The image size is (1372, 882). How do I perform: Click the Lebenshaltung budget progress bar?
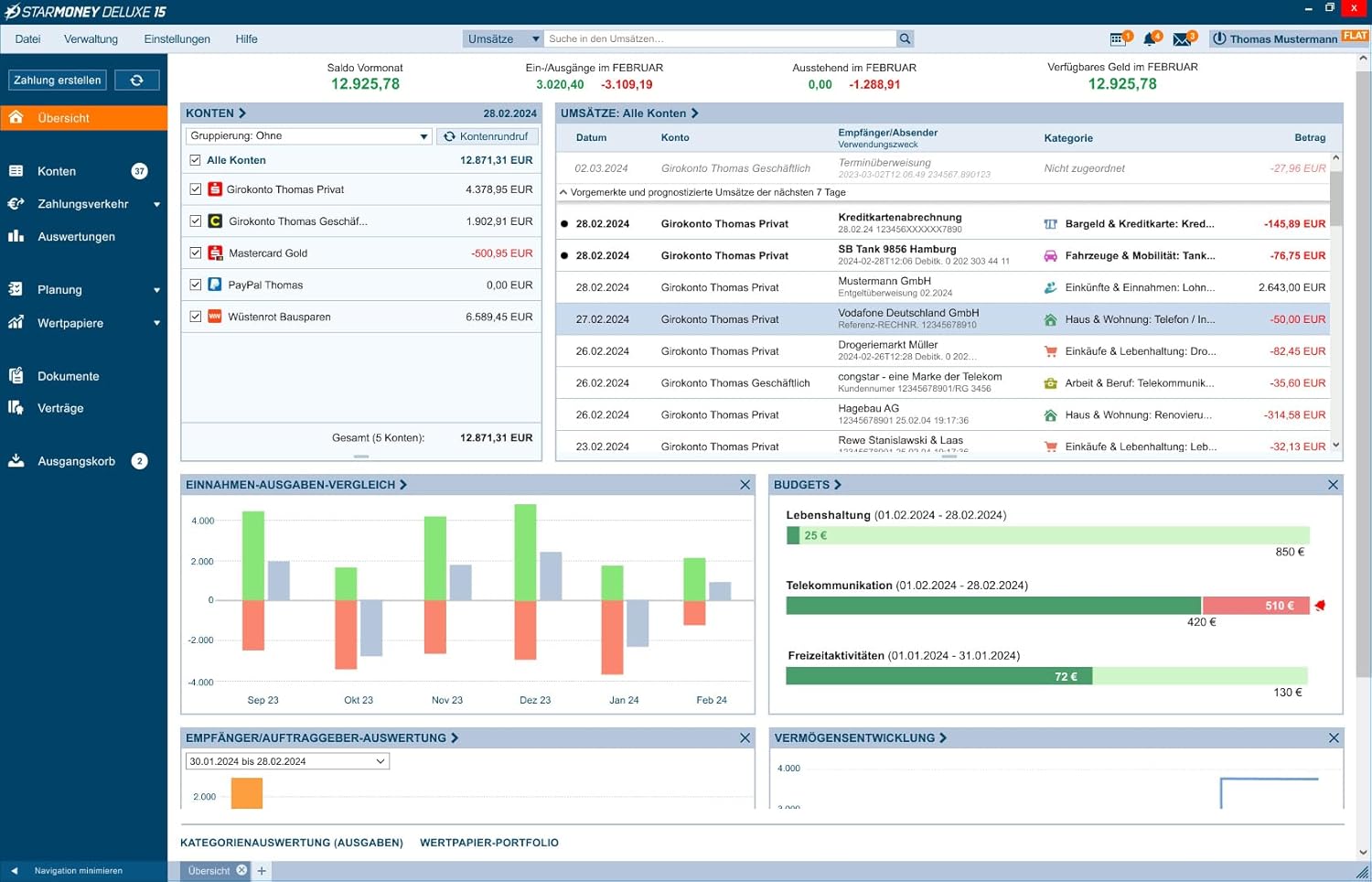click(1047, 536)
